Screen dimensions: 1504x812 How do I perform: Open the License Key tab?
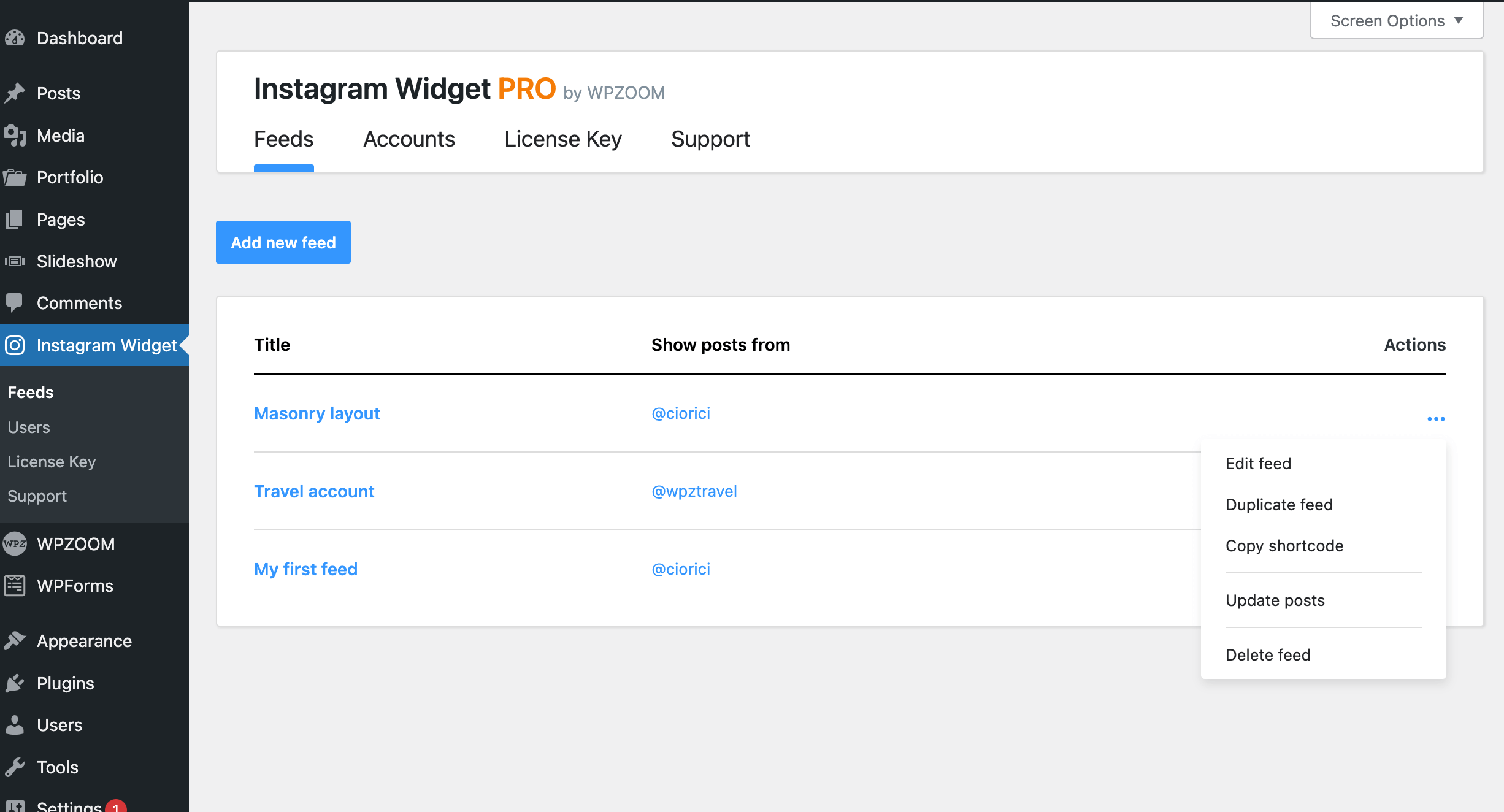point(562,139)
